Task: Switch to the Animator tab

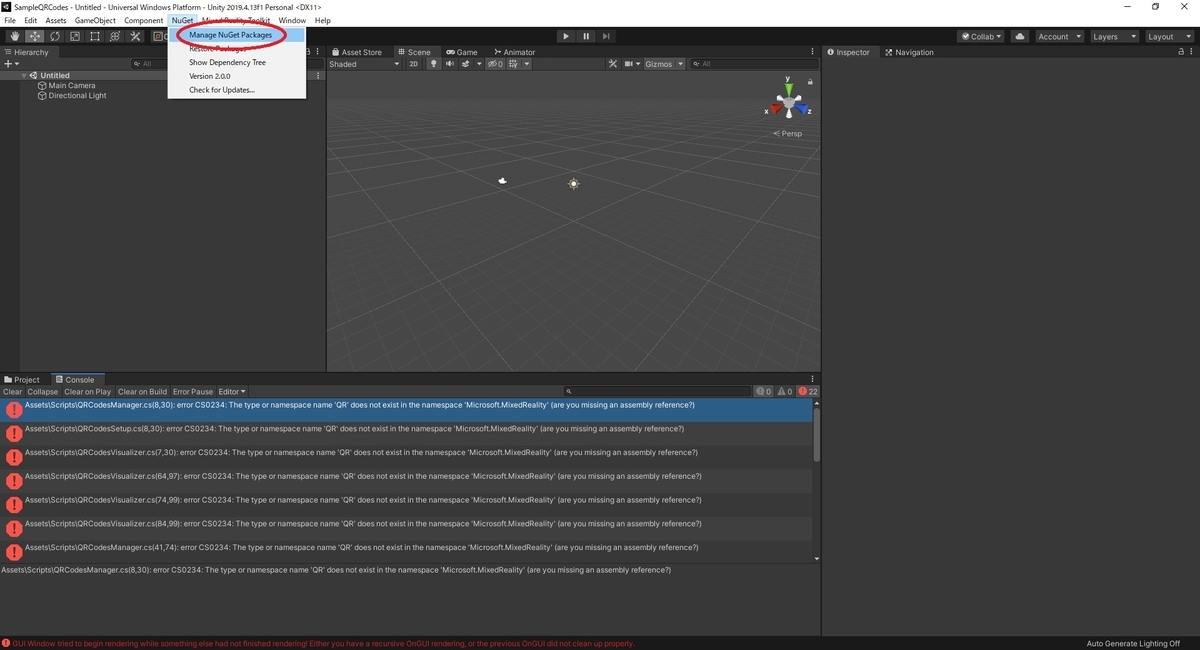Action: 514,52
